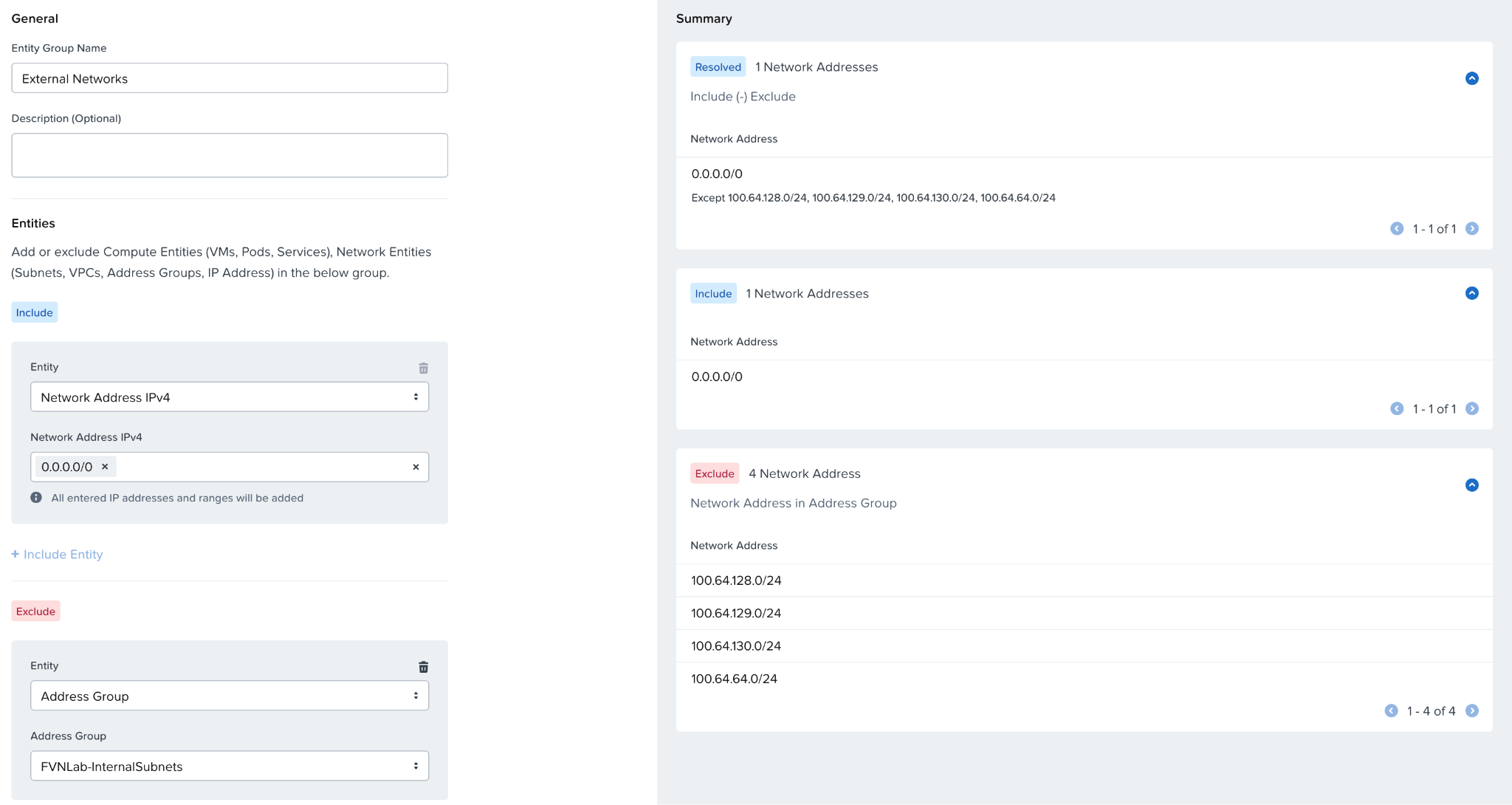Click the Description text box
Image resolution: width=1512 pixels, height=805 pixels.
tap(229, 155)
